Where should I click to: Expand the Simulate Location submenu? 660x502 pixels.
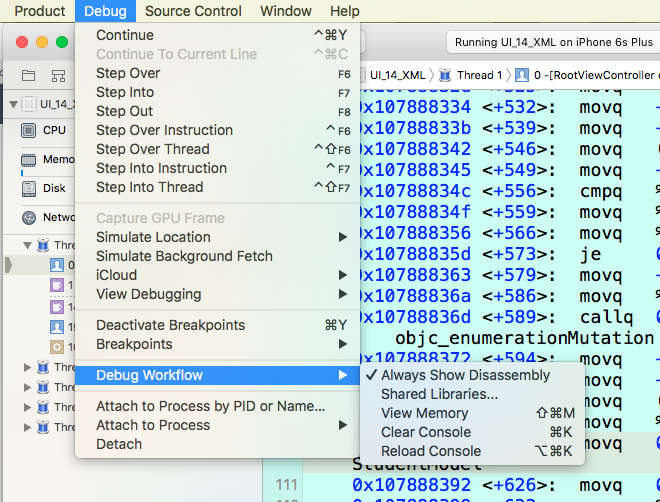[x=217, y=237]
